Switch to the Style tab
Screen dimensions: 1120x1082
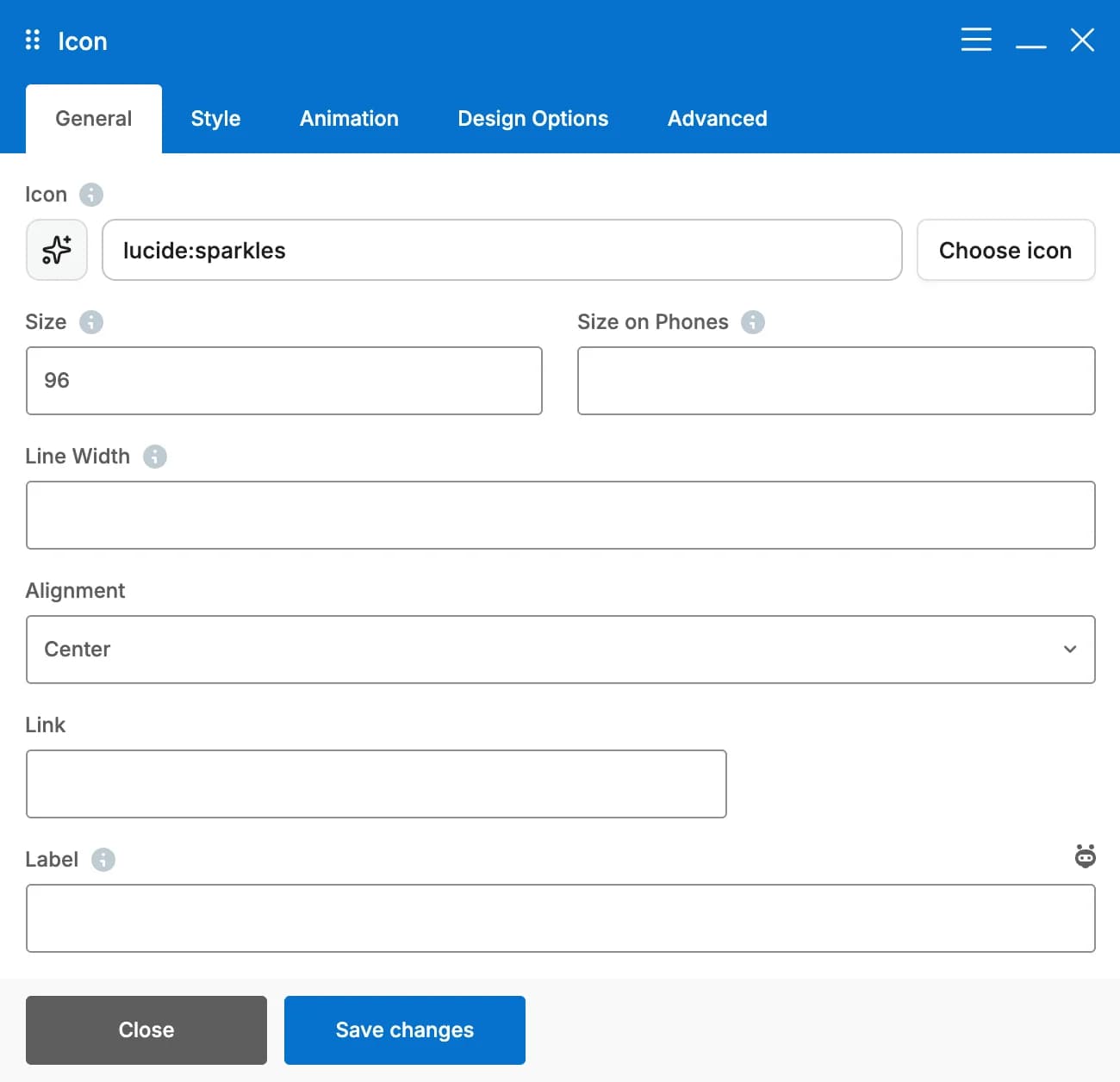click(215, 119)
